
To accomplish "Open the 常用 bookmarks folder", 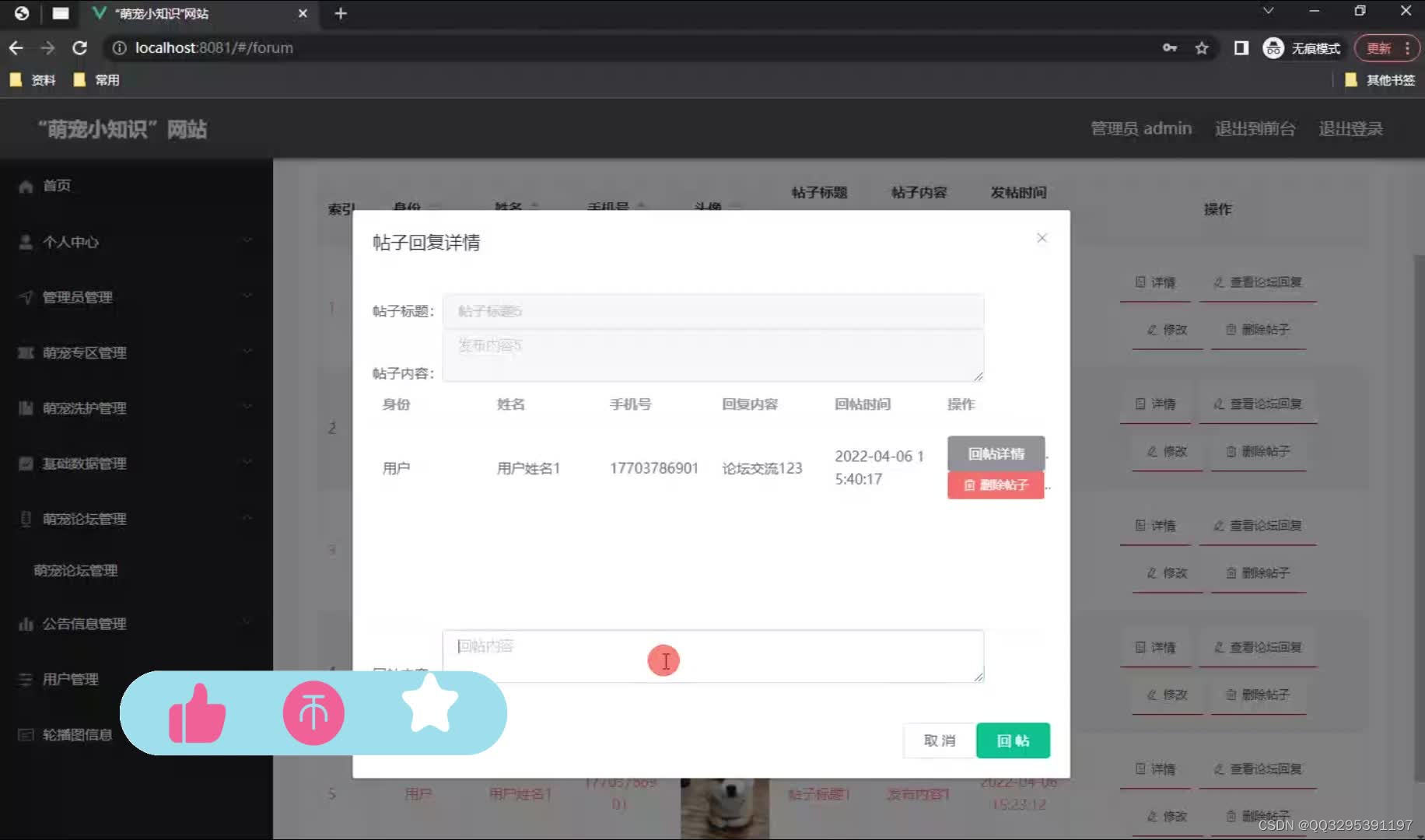I will click(96, 80).
